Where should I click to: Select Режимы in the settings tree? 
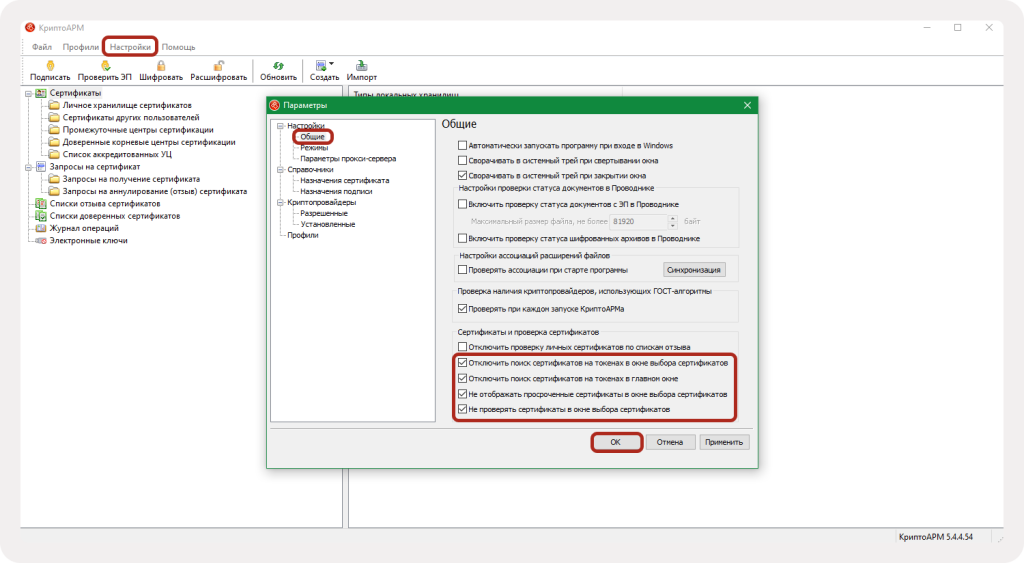point(314,148)
